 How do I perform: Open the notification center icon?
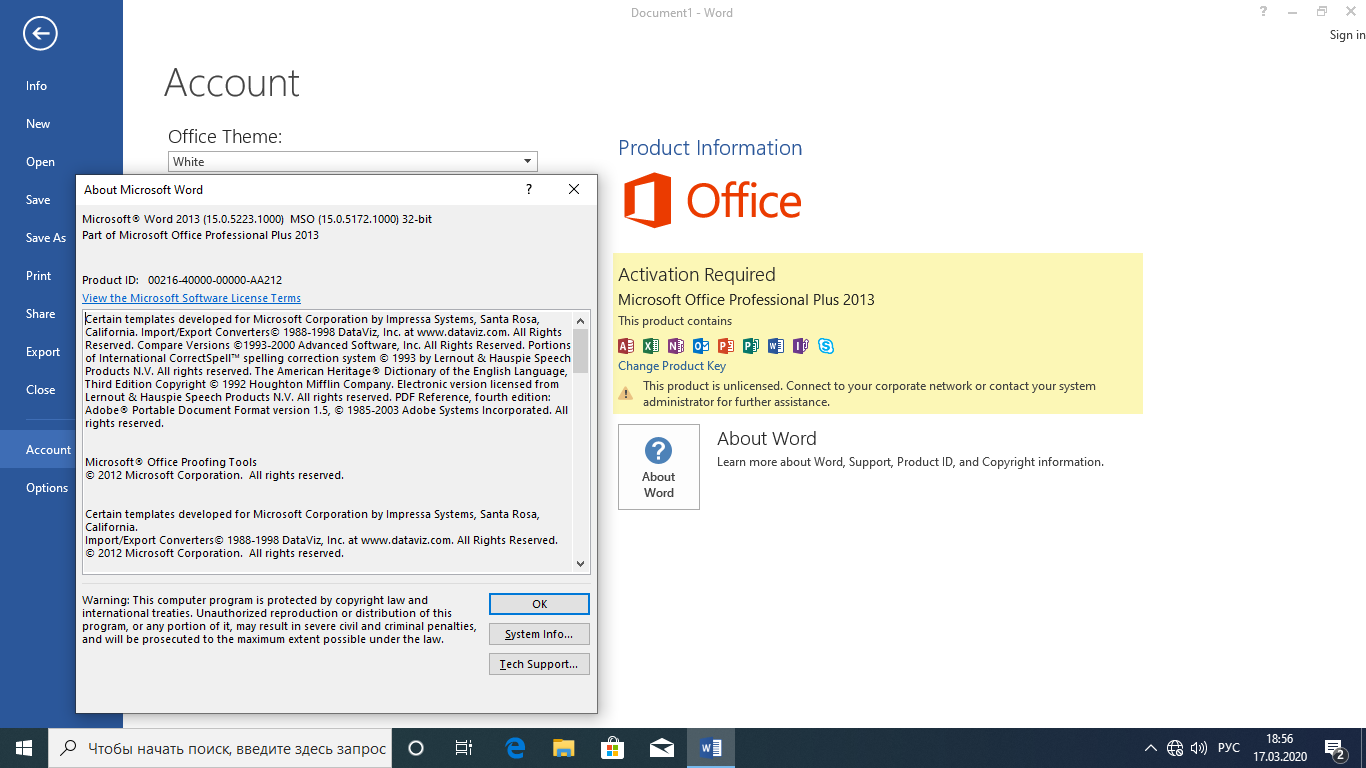click(1335, 748)
